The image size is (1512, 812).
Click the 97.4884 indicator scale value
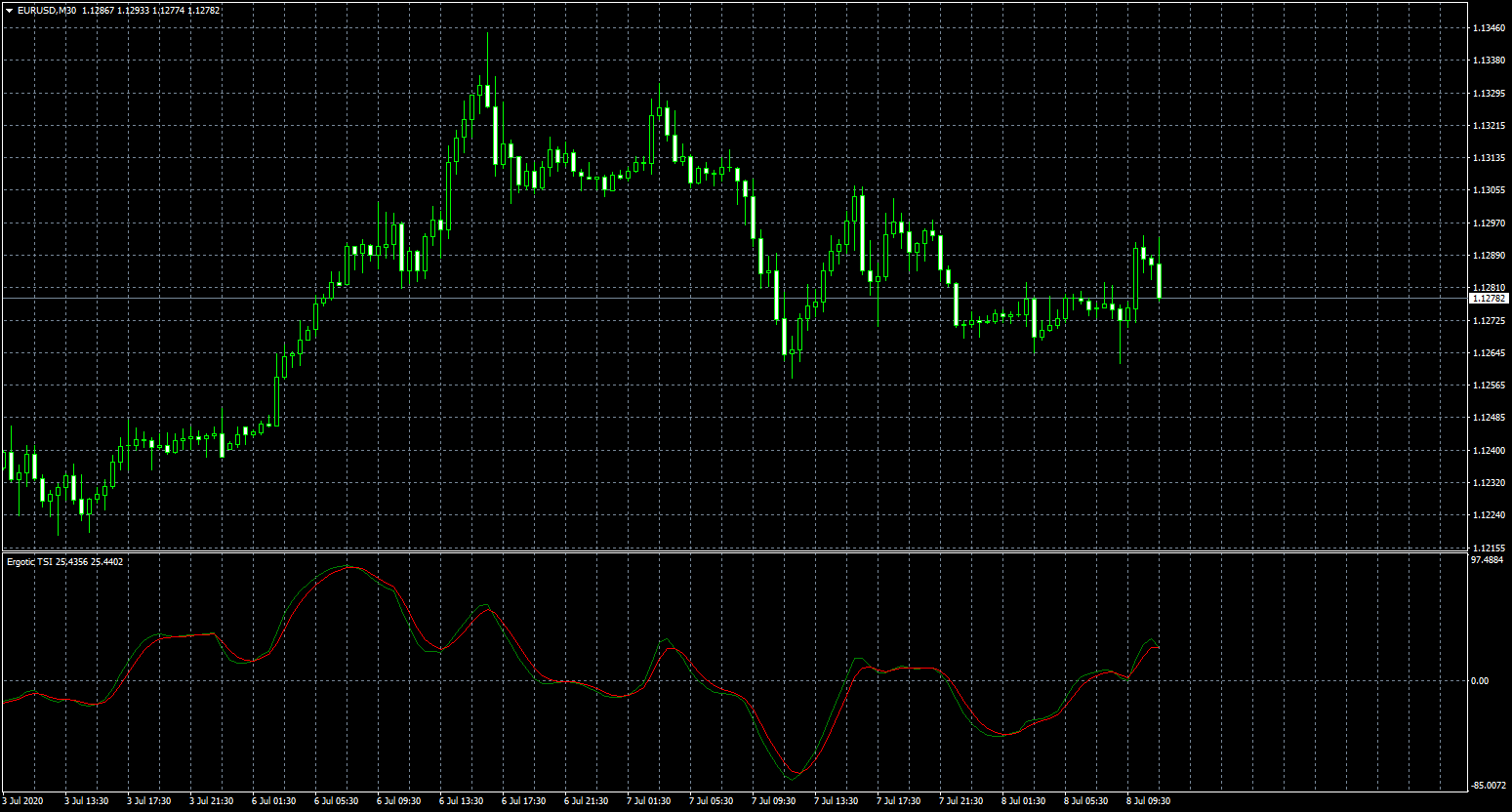[1488, 561]
